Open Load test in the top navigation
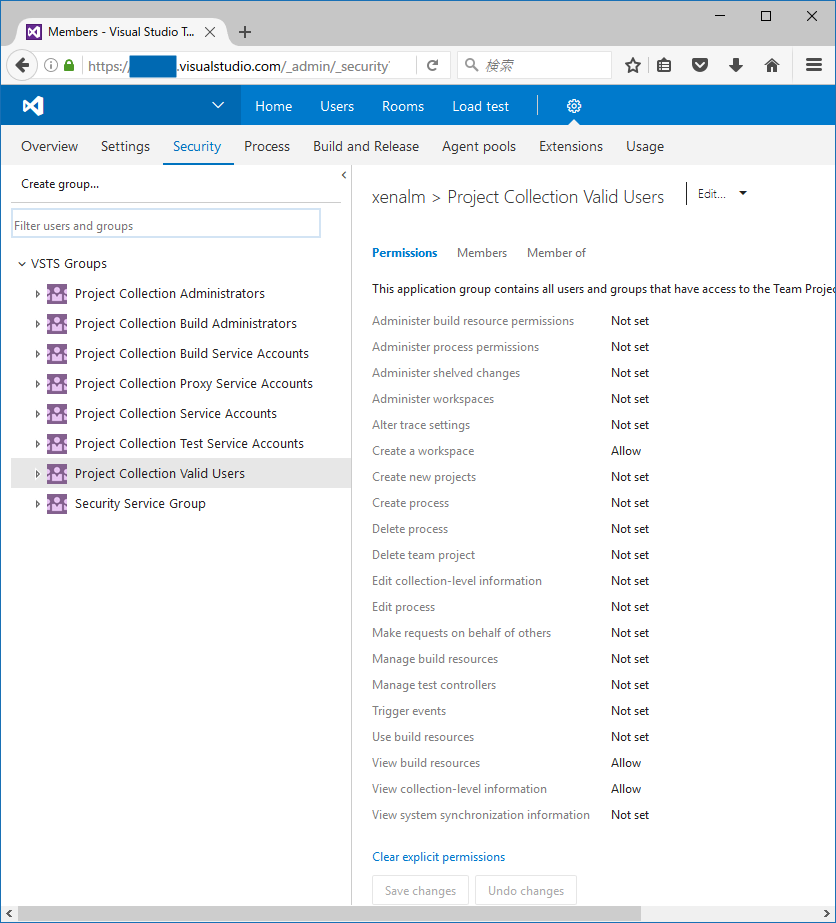836x923 pixels. 480,106
